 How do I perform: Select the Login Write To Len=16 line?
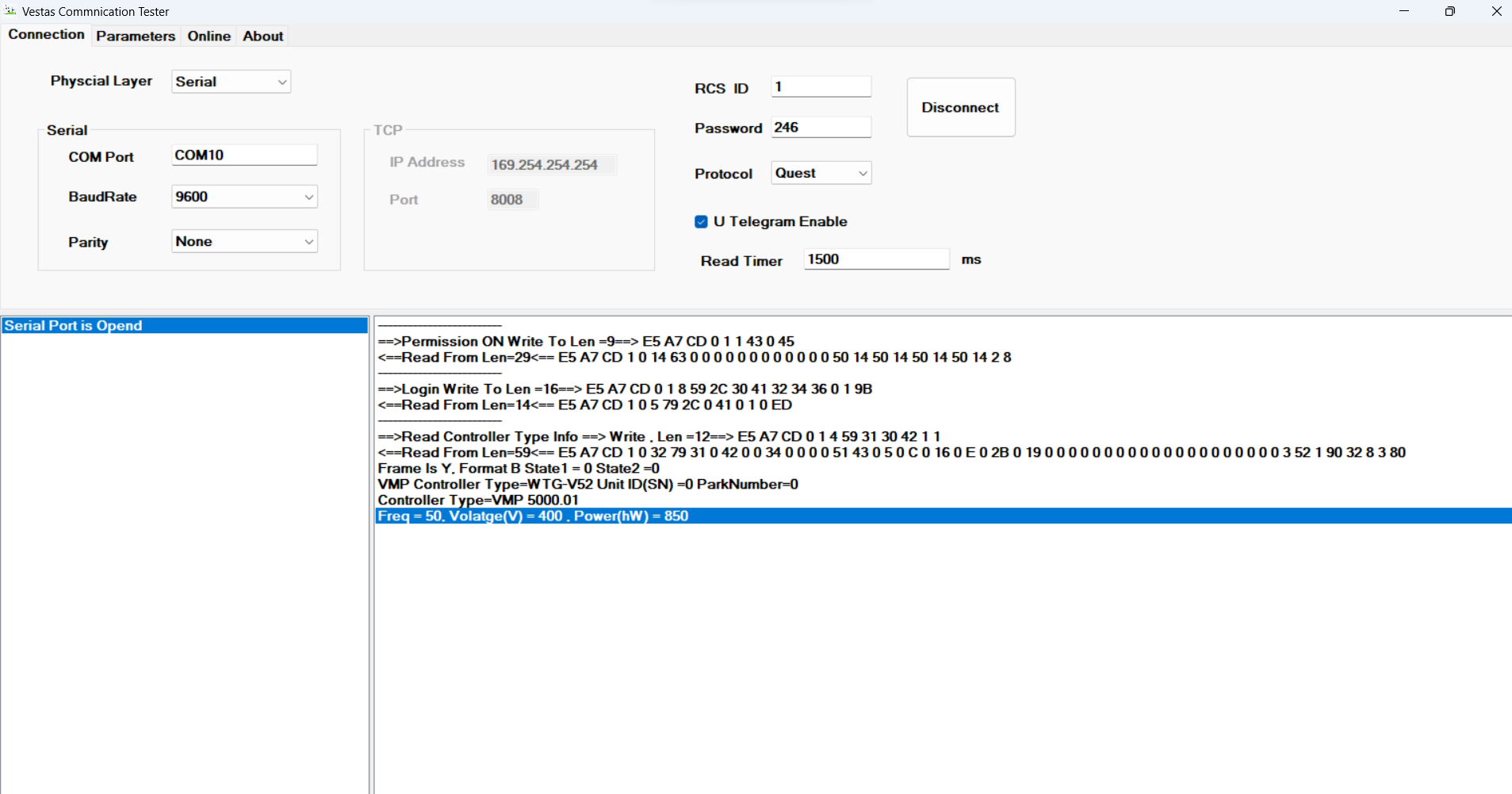[943, 389]
